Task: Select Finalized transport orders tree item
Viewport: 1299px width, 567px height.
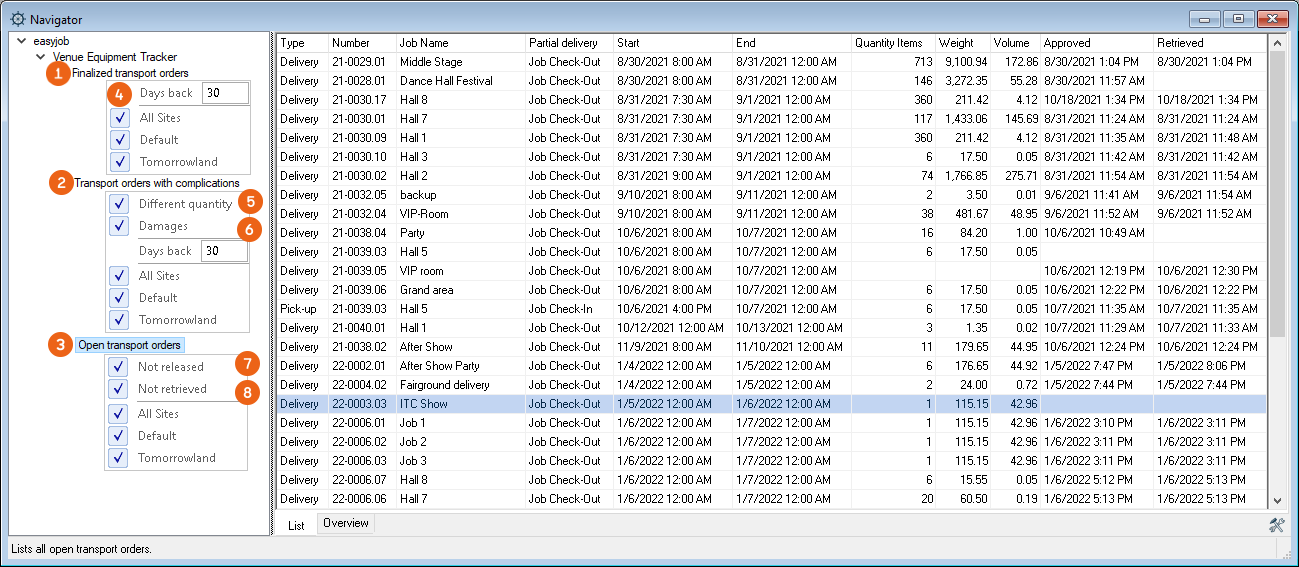Action: pyautogui.click(x=130, y=73)
